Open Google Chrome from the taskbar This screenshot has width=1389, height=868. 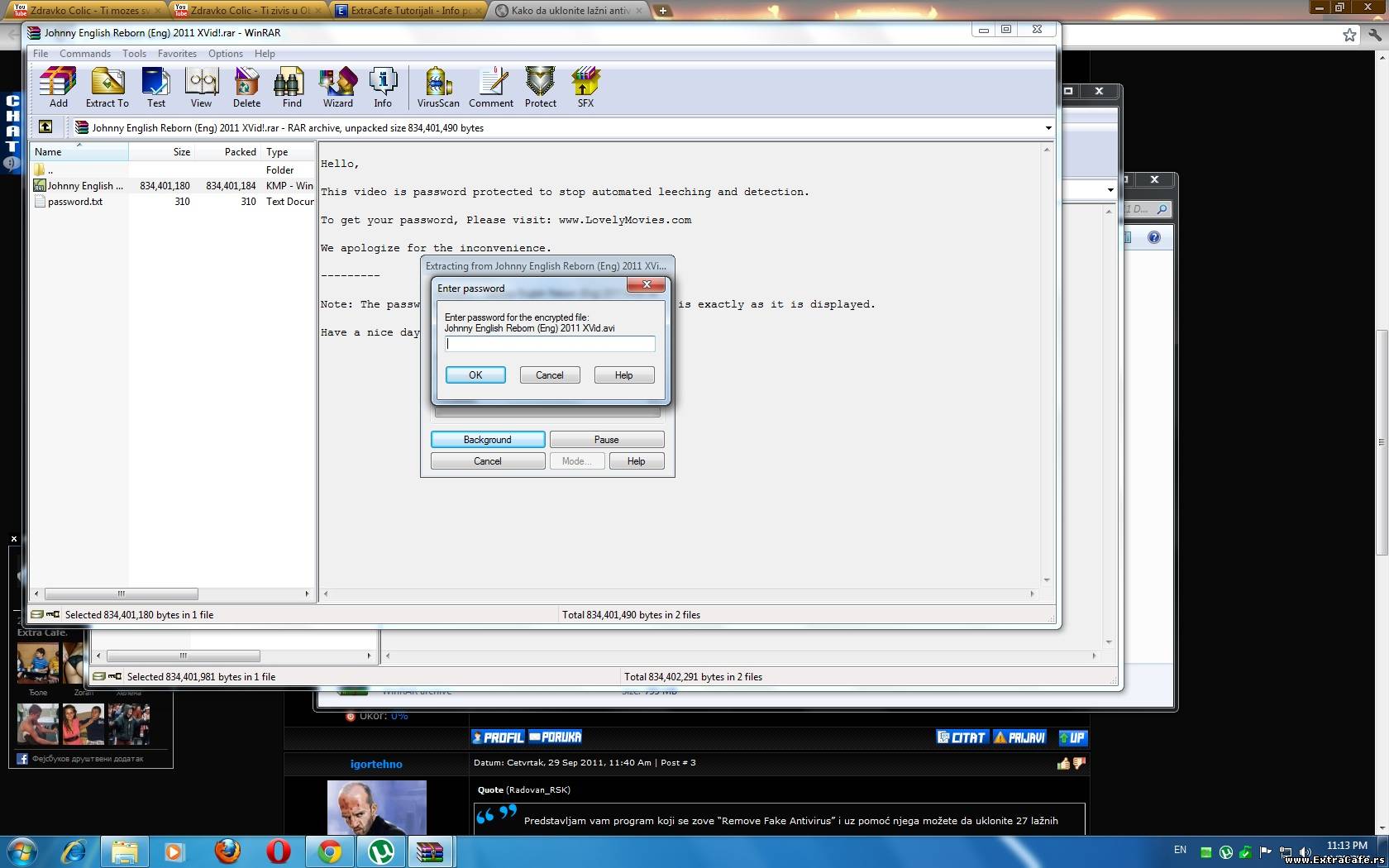[x=330, y=851]
